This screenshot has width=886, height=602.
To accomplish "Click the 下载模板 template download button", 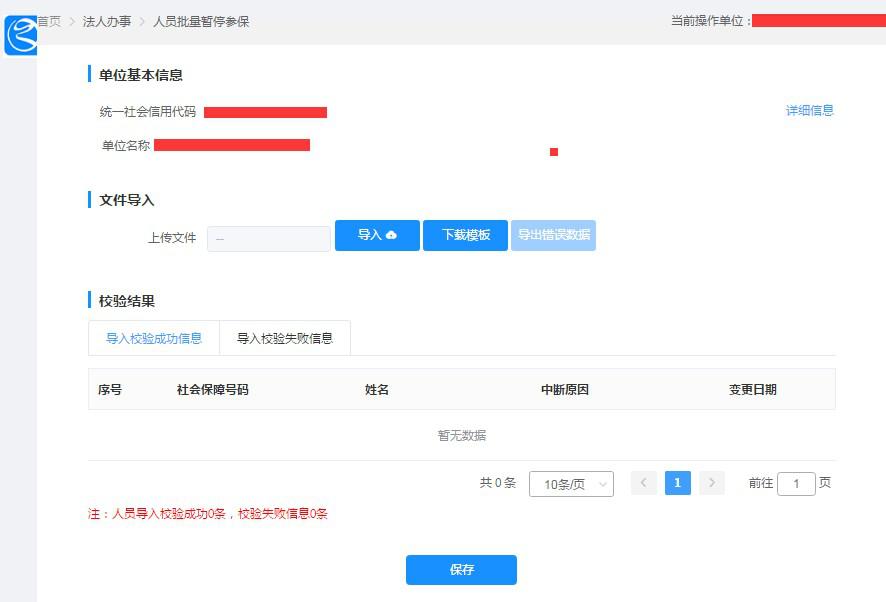I will [x=465, y=235].
